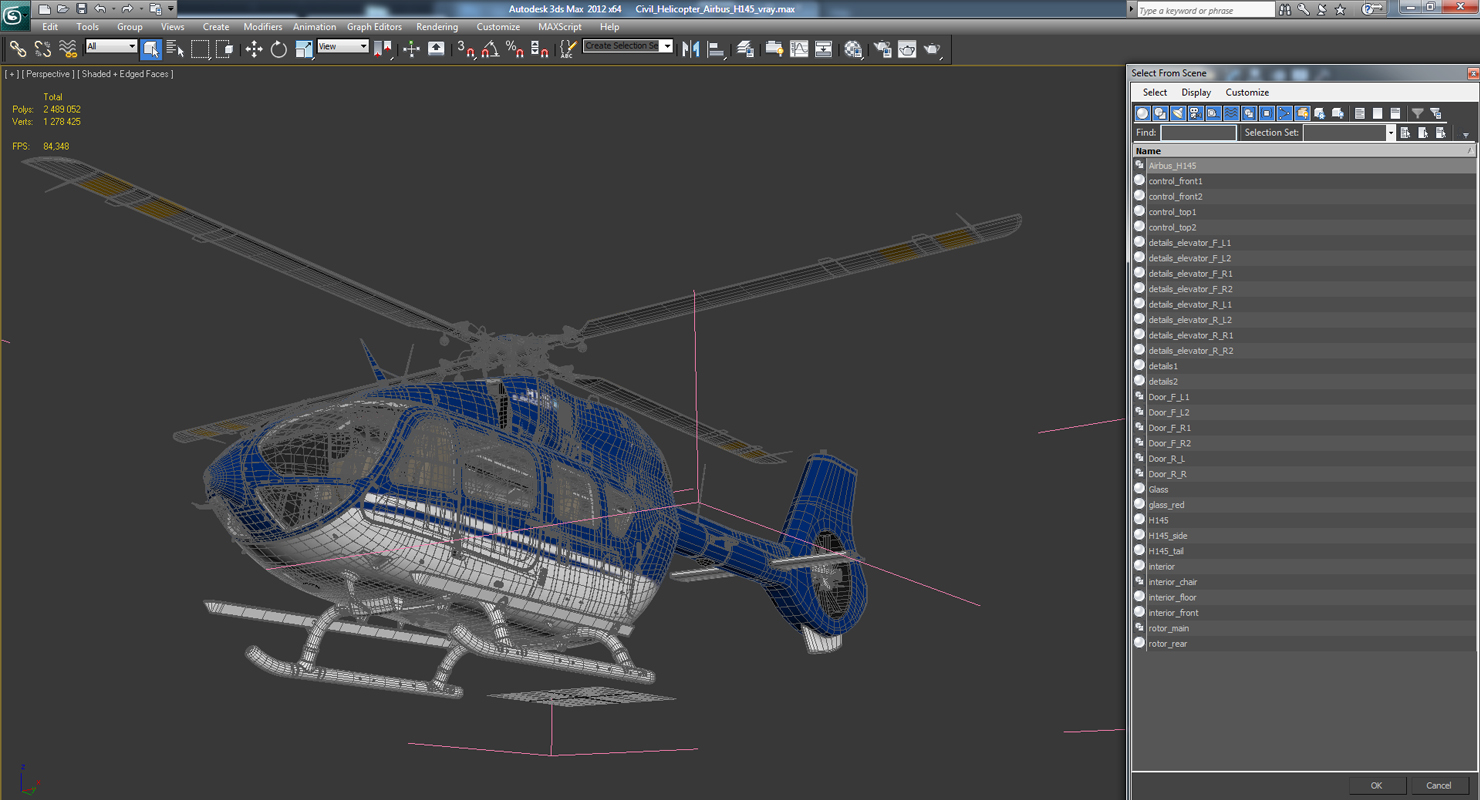Screen dimensions: 1480x800
Task: Click the viewport Perspective label
Action: tap(48, 74)
